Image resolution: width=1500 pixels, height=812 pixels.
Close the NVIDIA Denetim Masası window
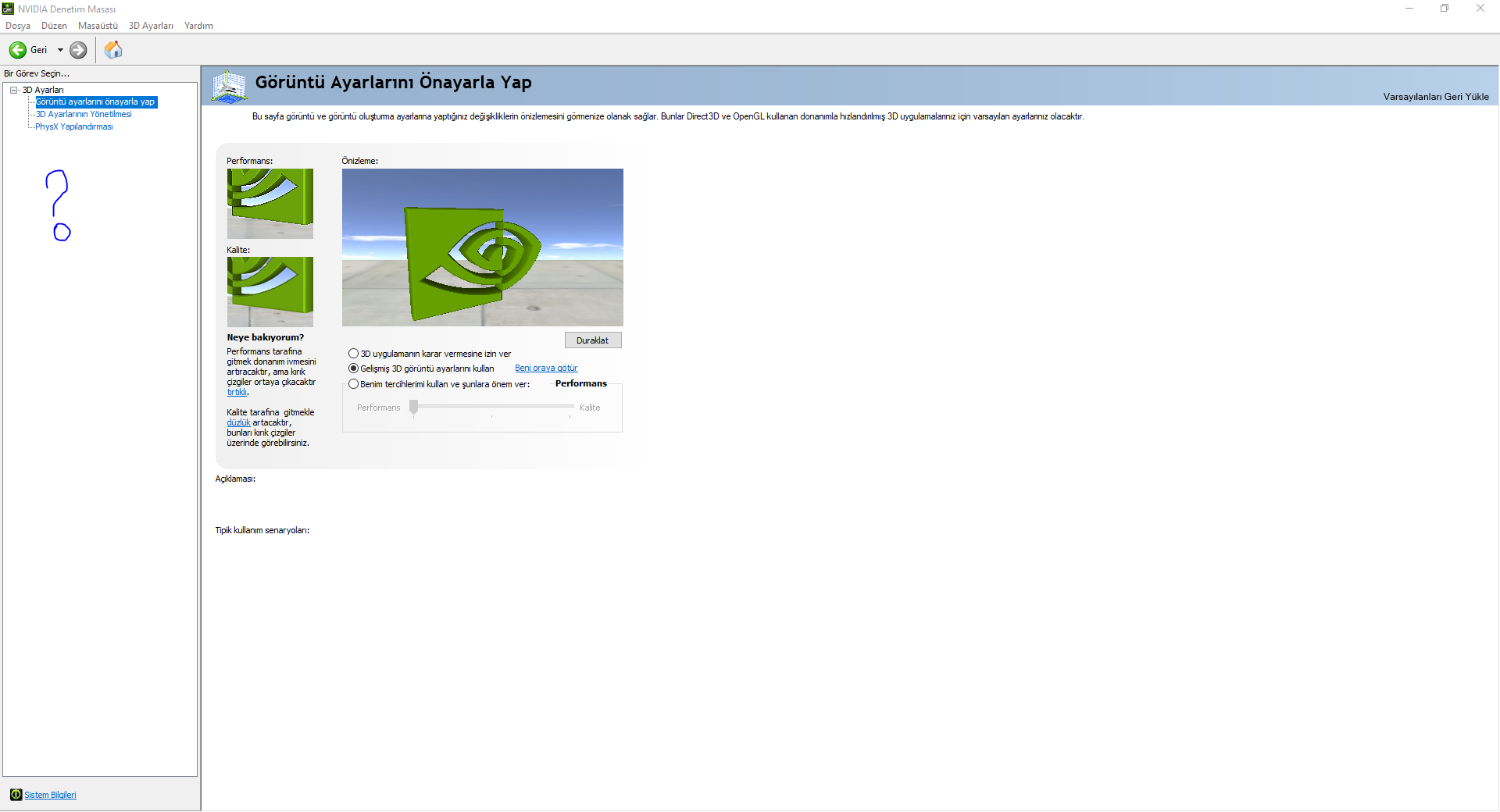pos(1480,9)
